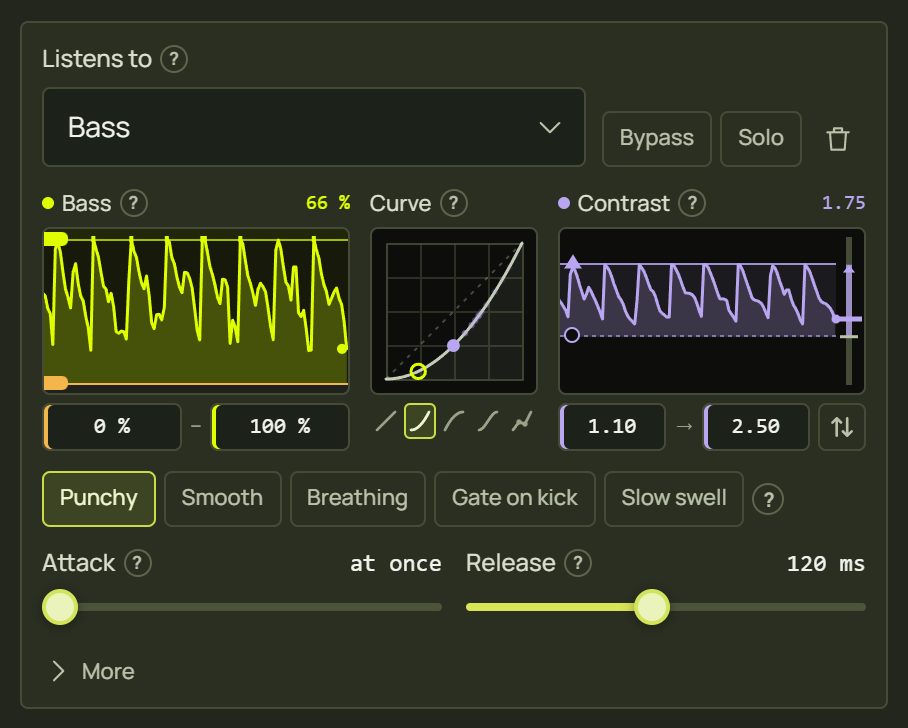
Task: Click the '120 ms' Release value
Action: click(x=826, y=564)
